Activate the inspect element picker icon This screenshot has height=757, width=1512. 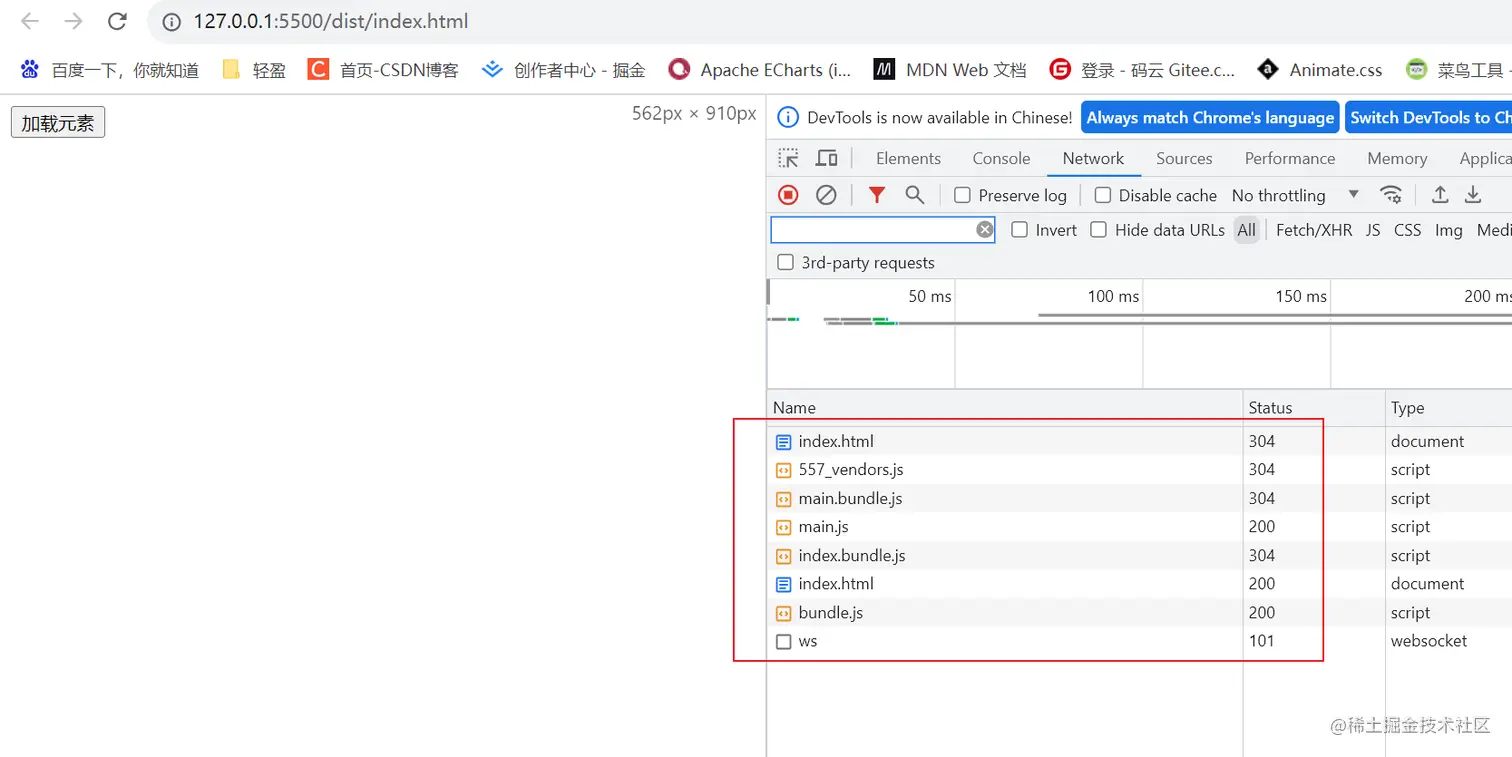pyautogui.click(x=789, y=158)
